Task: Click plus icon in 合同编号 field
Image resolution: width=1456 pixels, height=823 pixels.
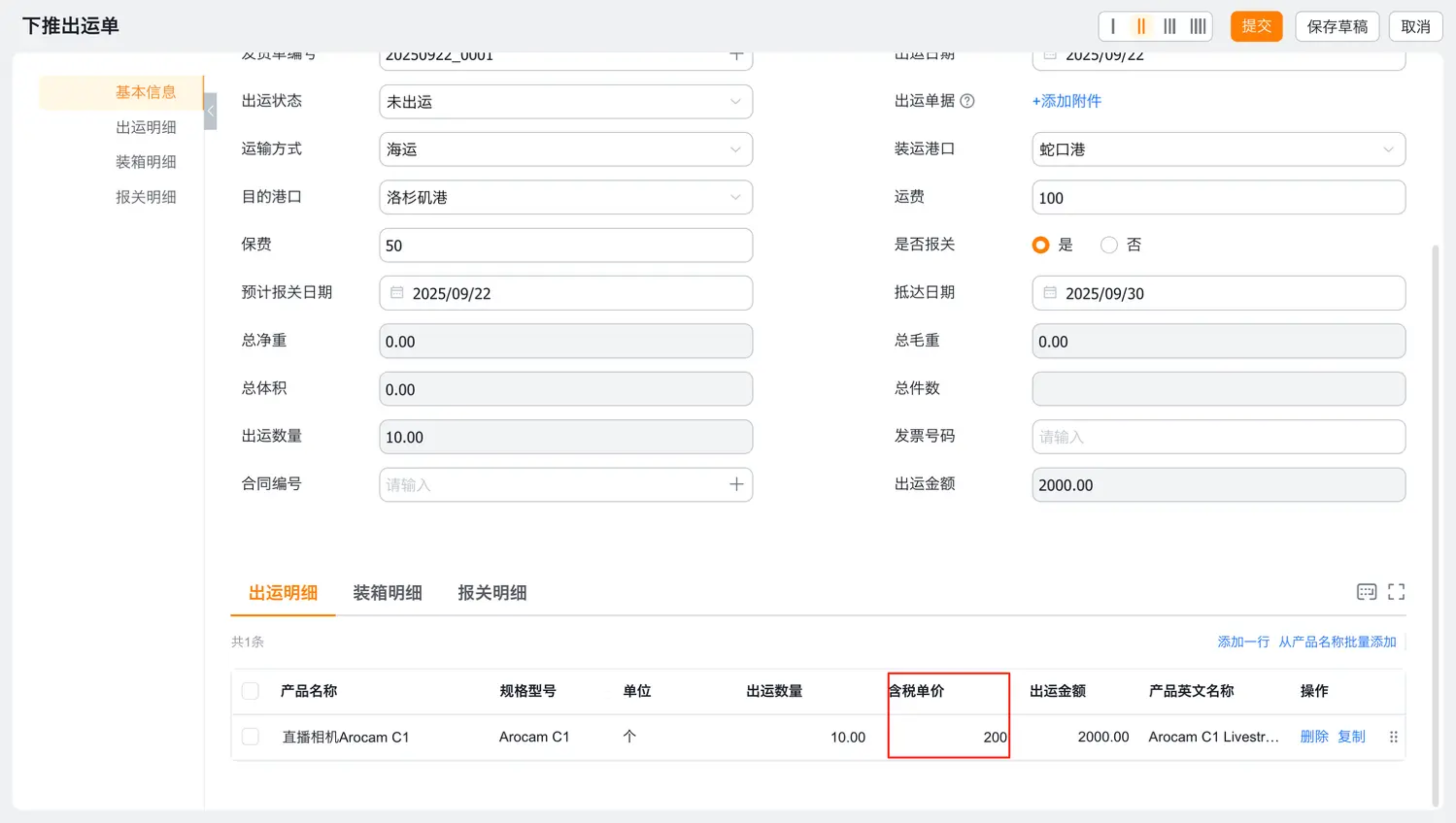Action: pos(736,484)
